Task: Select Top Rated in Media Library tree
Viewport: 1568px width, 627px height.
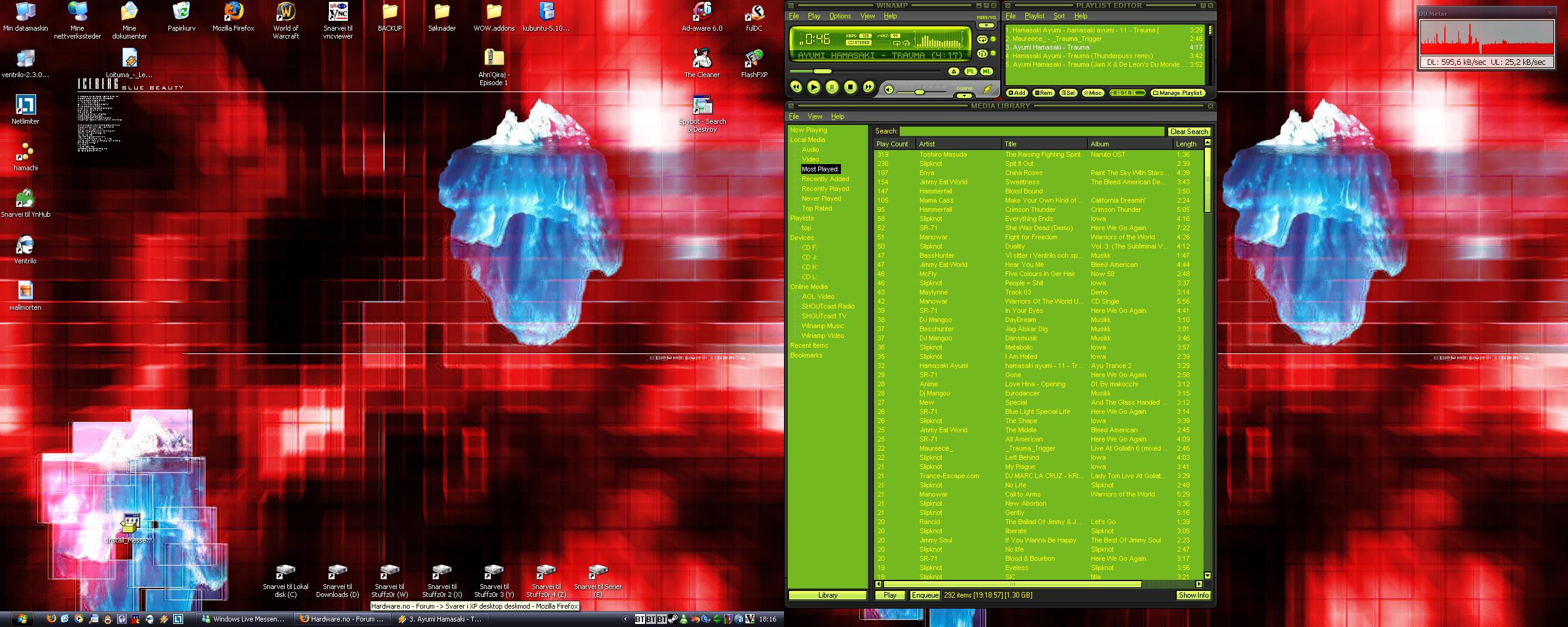Action: 816,208
